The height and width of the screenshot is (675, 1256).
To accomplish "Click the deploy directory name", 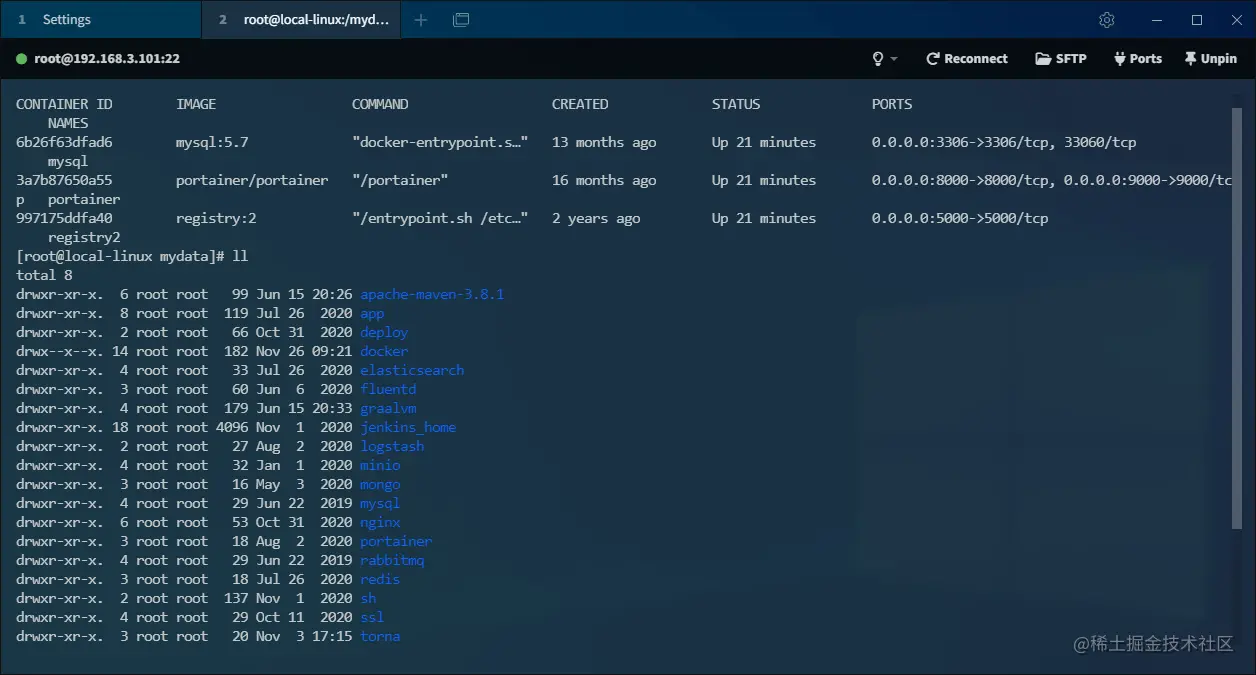I will pyautogui.click(x=384, y=332).
